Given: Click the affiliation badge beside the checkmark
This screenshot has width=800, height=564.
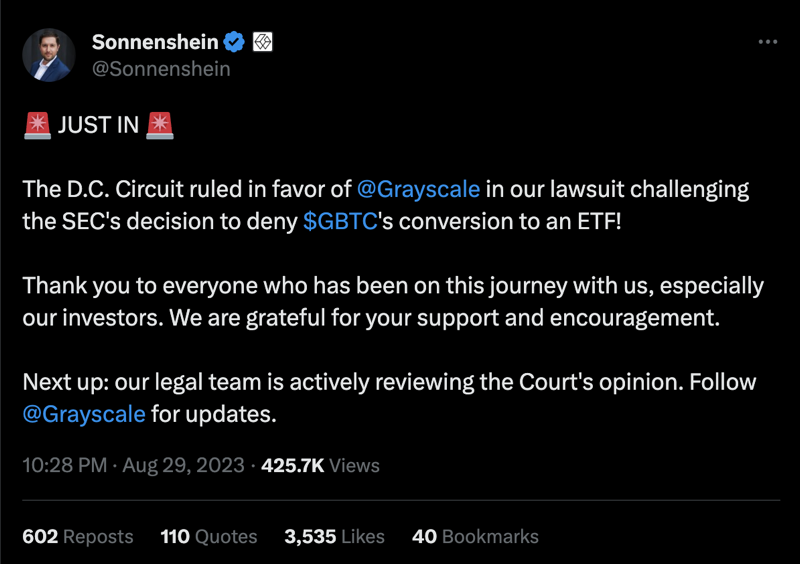Looking at the screenshot, I should pyautogui.click(x=263, y=42).
